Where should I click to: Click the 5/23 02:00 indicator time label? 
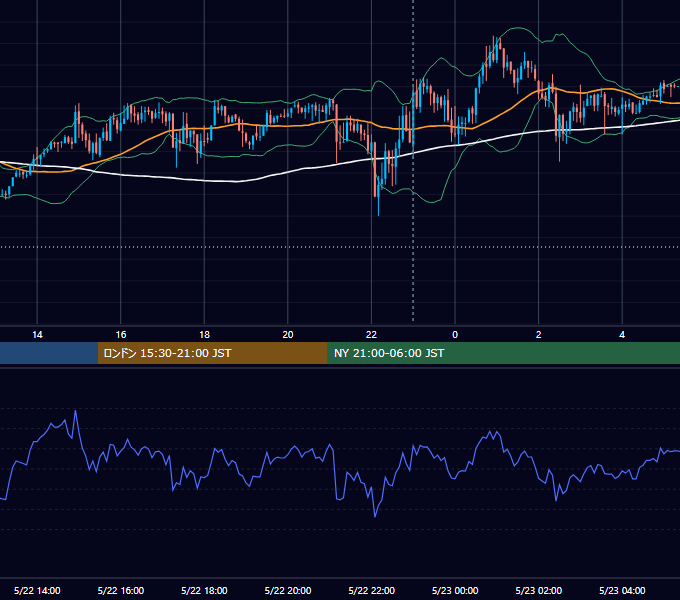point(539,590)
